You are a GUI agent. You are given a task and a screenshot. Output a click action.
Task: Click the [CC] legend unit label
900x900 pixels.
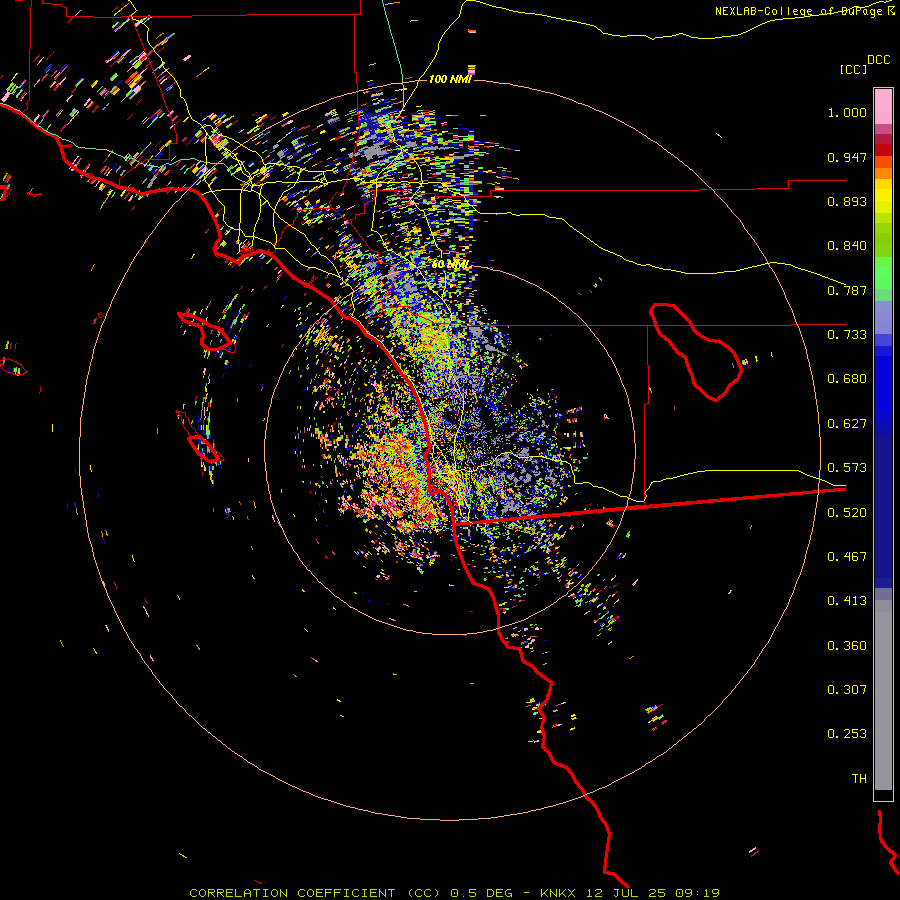tap(854, 69)
